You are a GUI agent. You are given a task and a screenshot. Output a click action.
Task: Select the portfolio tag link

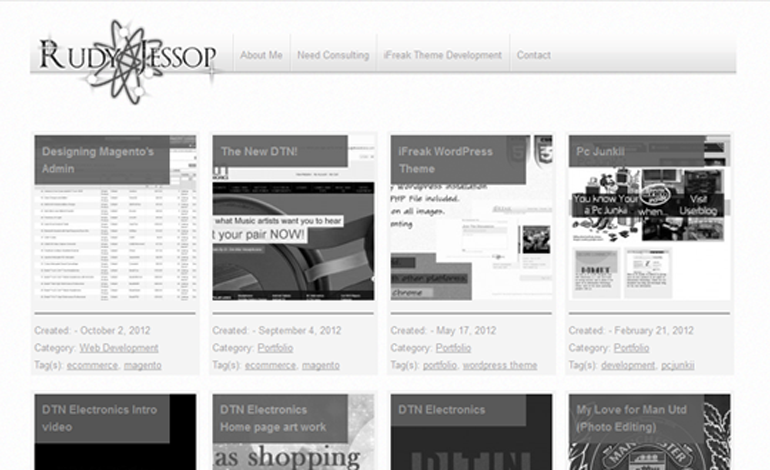[440, 365]
